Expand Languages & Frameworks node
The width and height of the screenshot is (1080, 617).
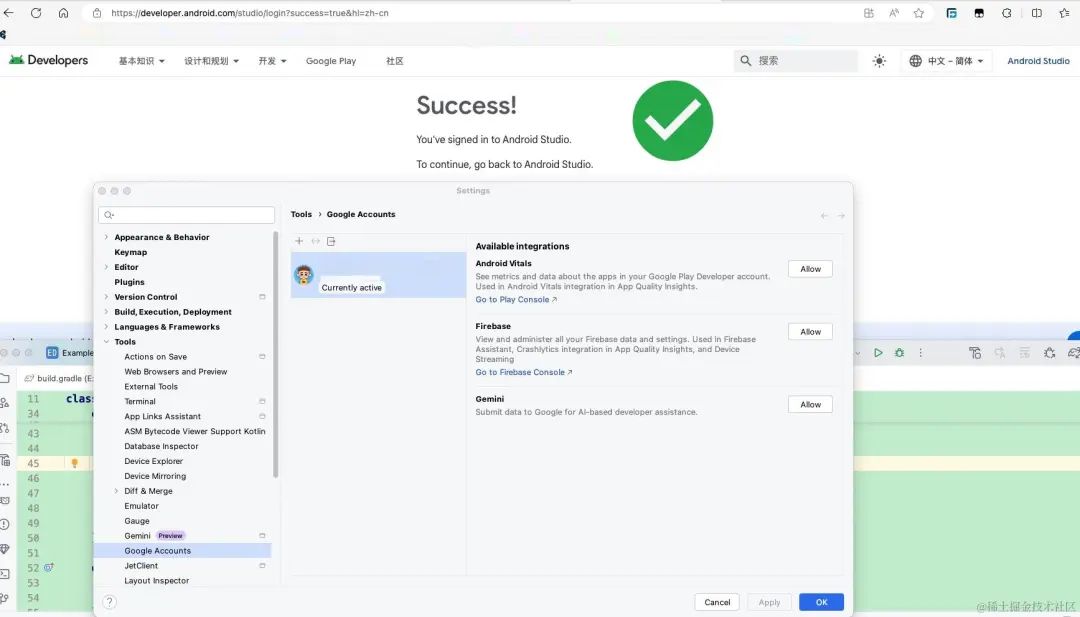click(x=106, y=327)
